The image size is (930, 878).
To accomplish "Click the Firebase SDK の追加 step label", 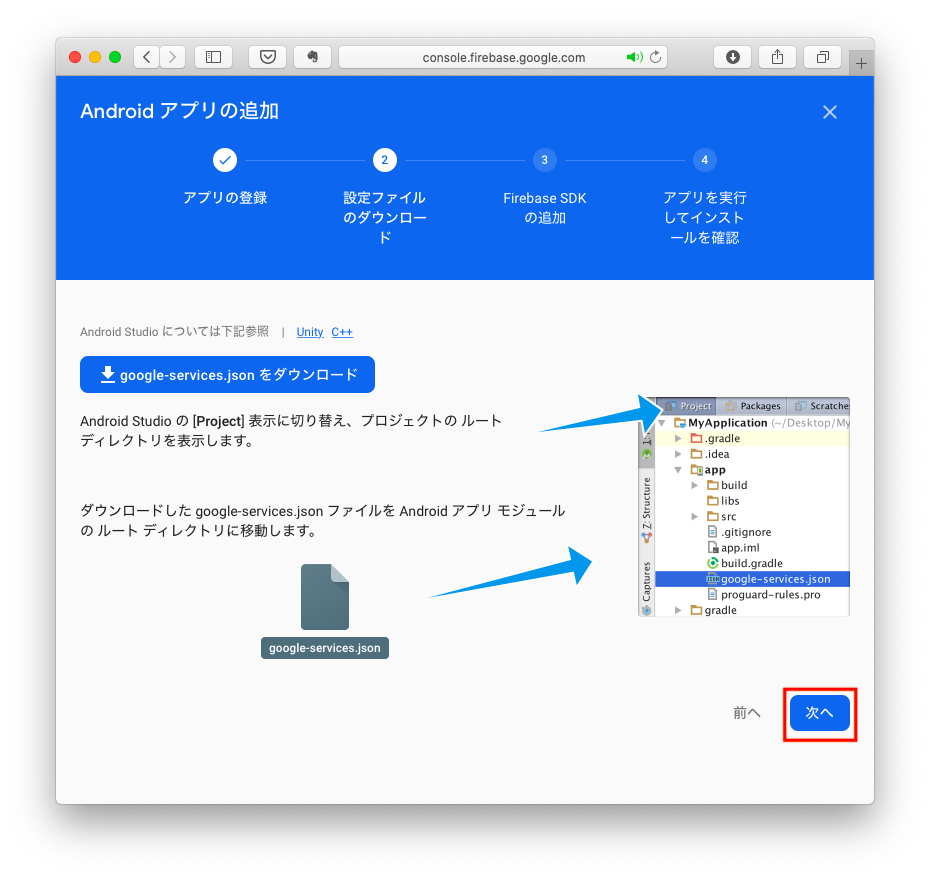I will [544, 208].
